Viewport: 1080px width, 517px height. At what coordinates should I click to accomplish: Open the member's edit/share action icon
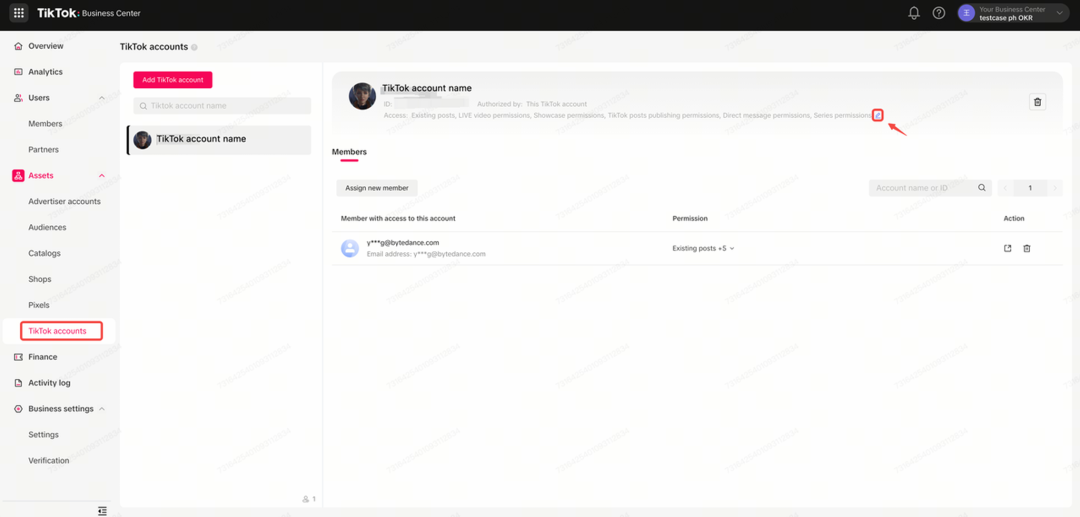click(x=1008, y=249)
